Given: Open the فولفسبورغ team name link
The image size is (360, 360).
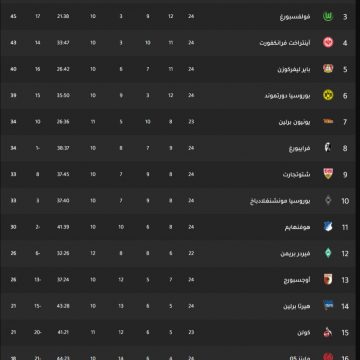Looking at the screenshot, I should [x=295, y=16].
